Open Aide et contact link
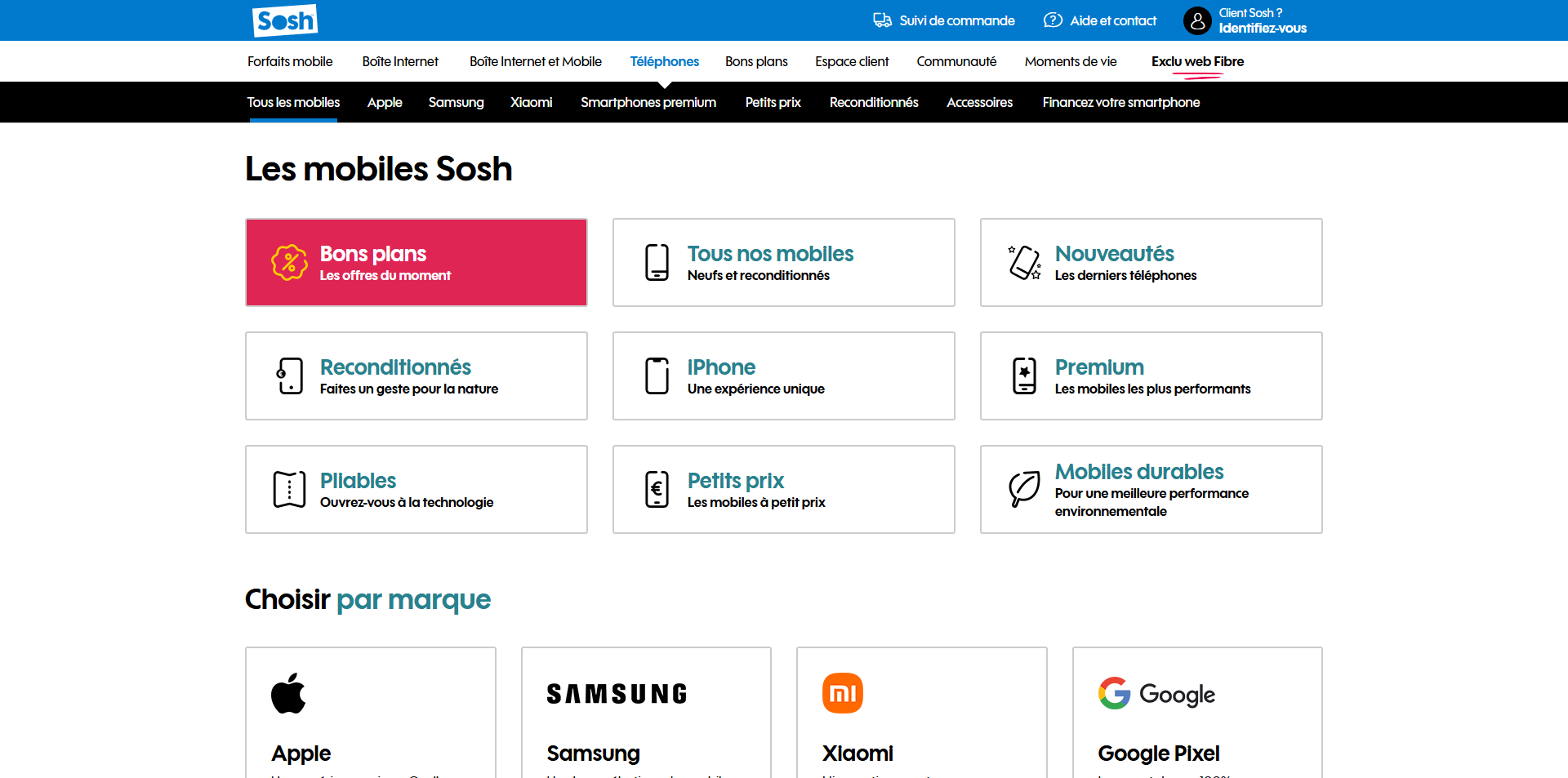Image resolution: width=1568 pixels, height=778 pixels. click(x=1113, y=20)
